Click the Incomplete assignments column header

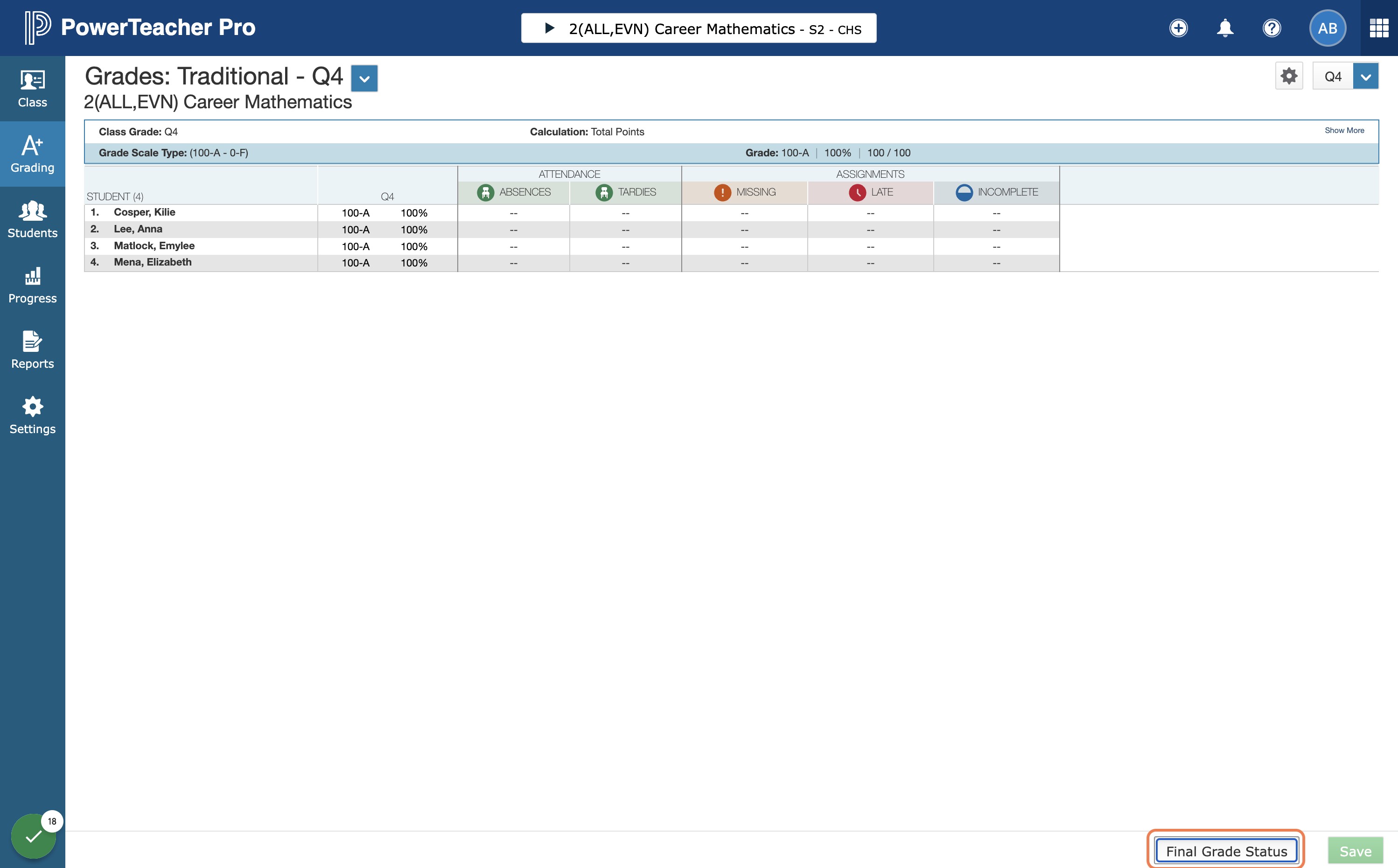[x=996, y=192]
